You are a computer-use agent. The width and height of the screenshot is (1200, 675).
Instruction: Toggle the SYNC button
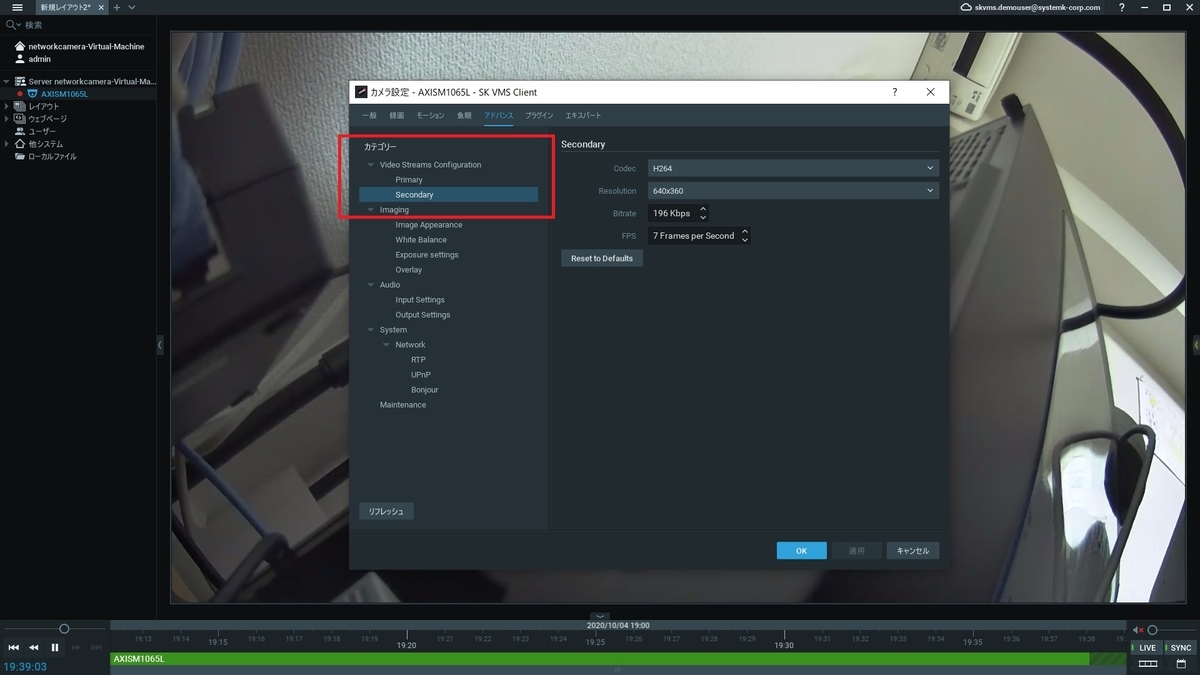point(1181,648)
